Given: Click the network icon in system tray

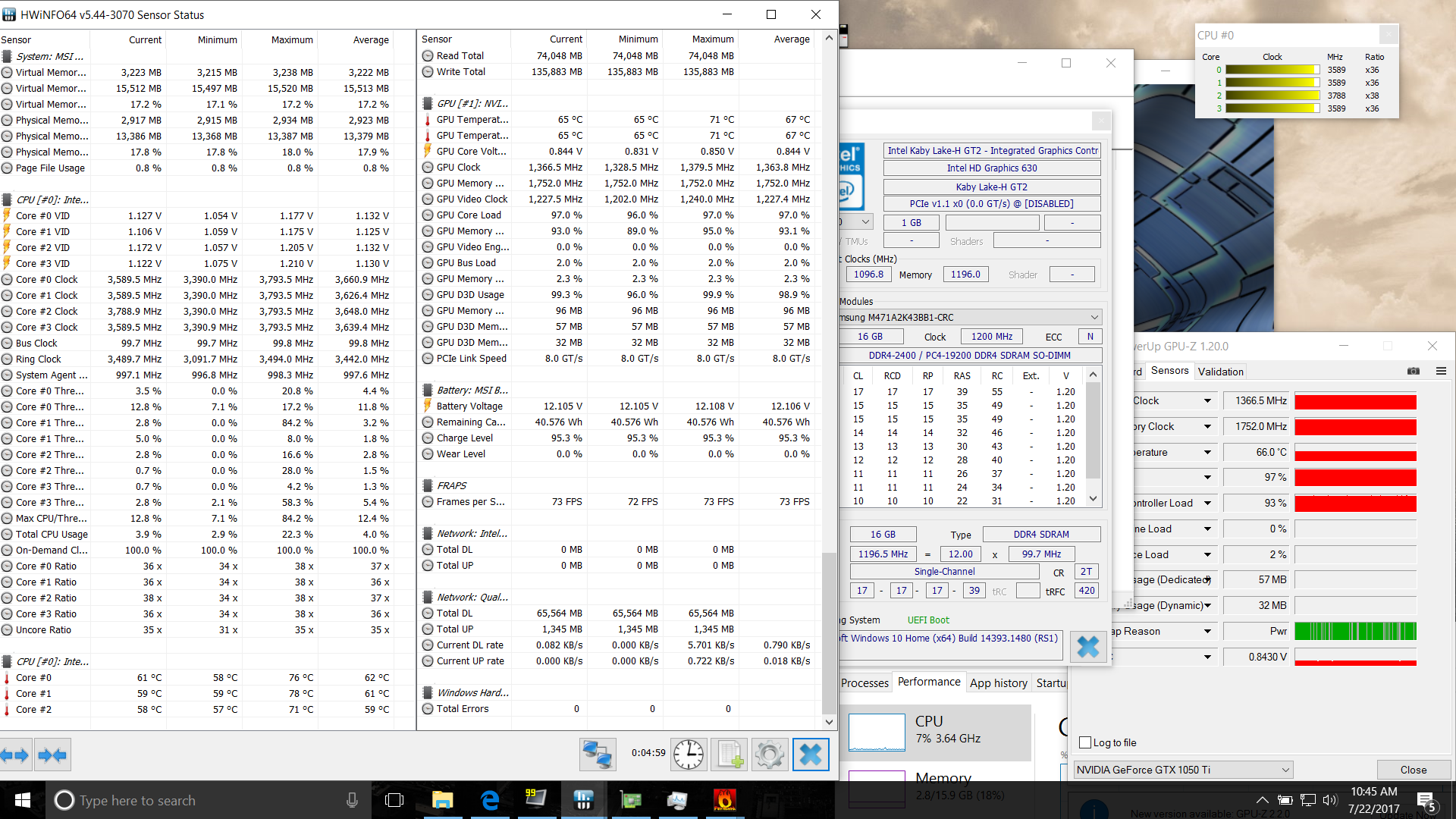Looking at the screenshot, I should pyautogui.click(x=1308, y=800).
